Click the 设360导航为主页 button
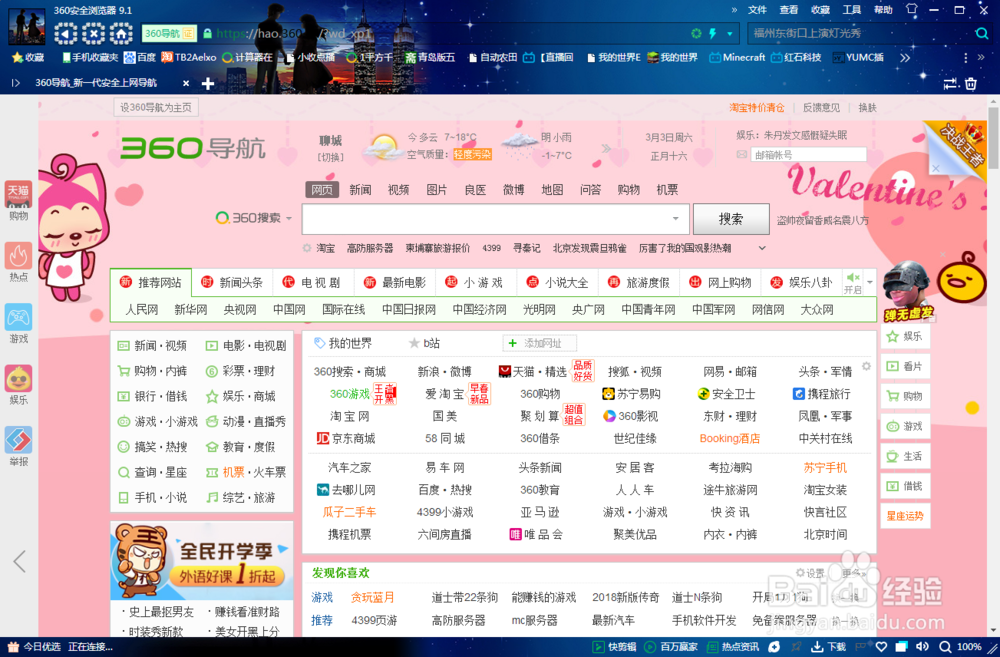This screenshot has height=657, width=1000. click(156, 107)
